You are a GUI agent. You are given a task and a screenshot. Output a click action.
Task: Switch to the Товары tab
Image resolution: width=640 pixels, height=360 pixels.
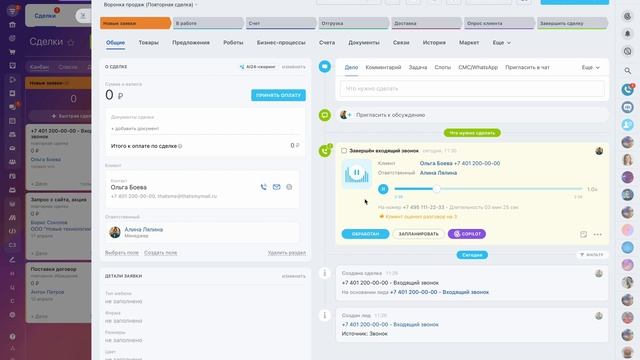point(149,42)
